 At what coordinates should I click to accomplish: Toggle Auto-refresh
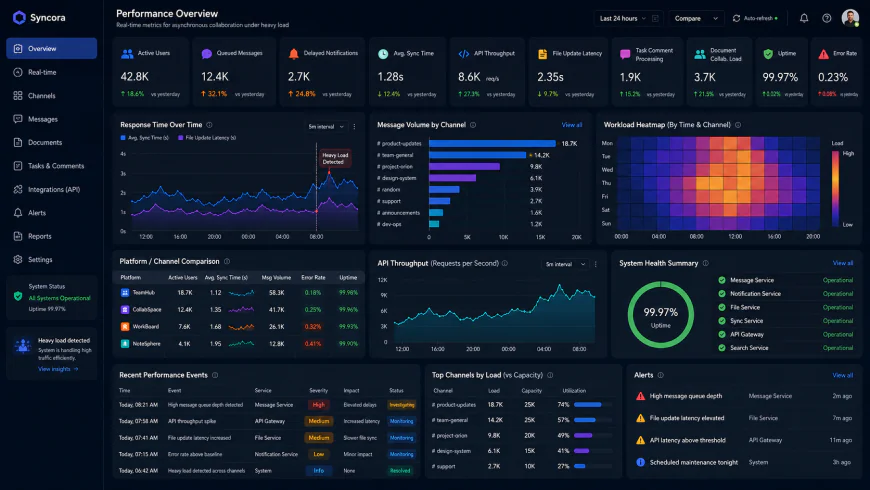(755, 18)
